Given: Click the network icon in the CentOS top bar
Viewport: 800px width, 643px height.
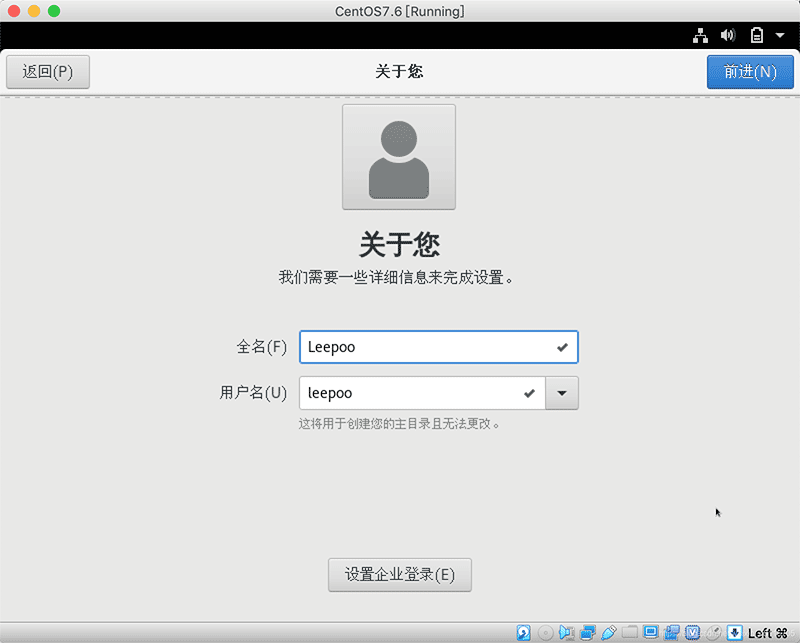Looking at the screenshot, I should (x=700, y=34).
